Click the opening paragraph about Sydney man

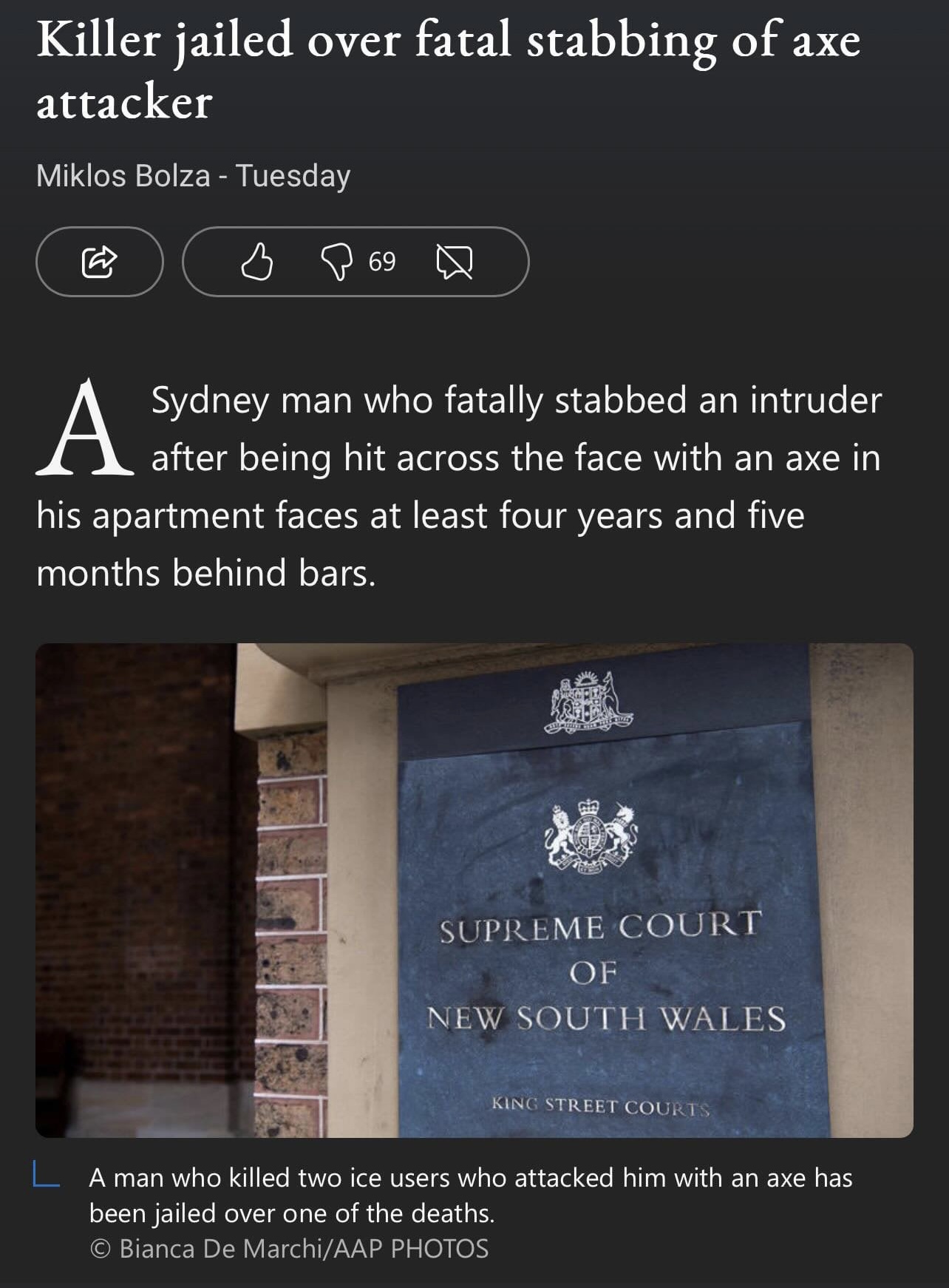coord(458,486)
